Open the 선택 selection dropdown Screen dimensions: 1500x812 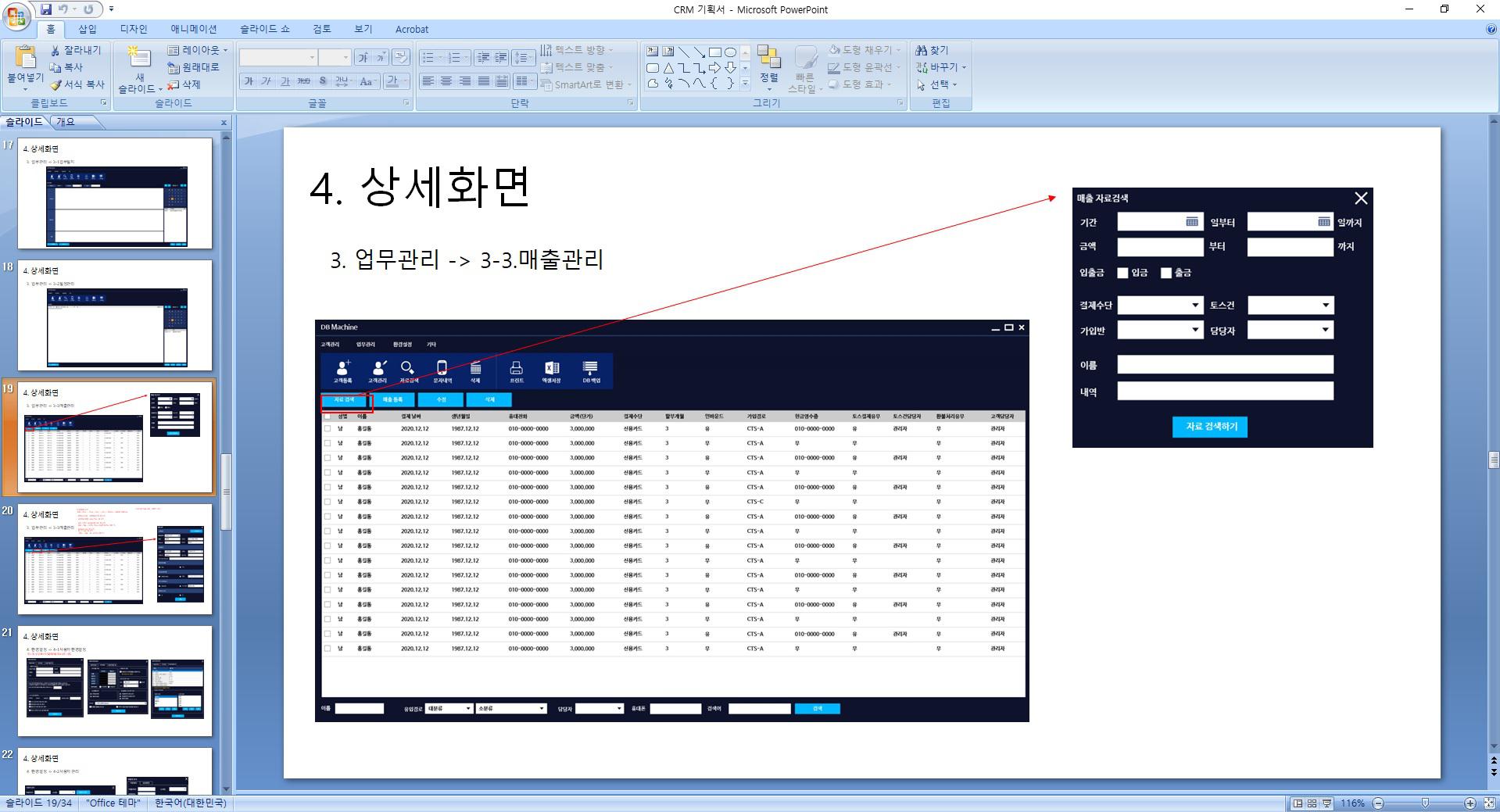(938, 84)
